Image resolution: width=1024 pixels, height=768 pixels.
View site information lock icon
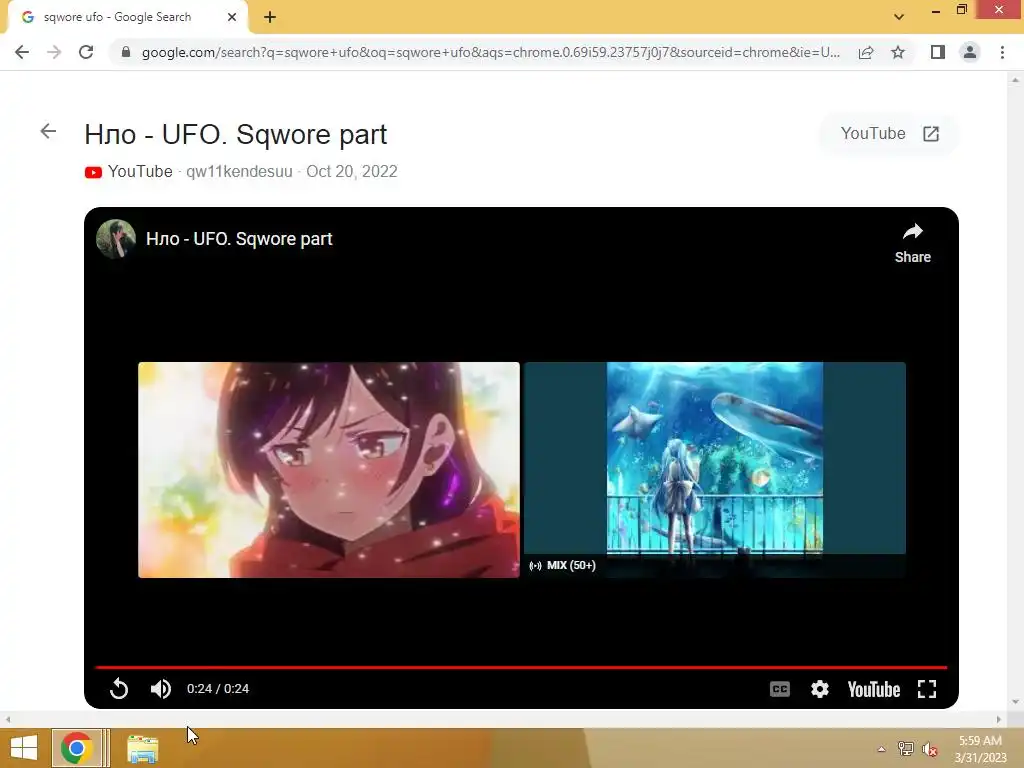(x=126, y=52)
